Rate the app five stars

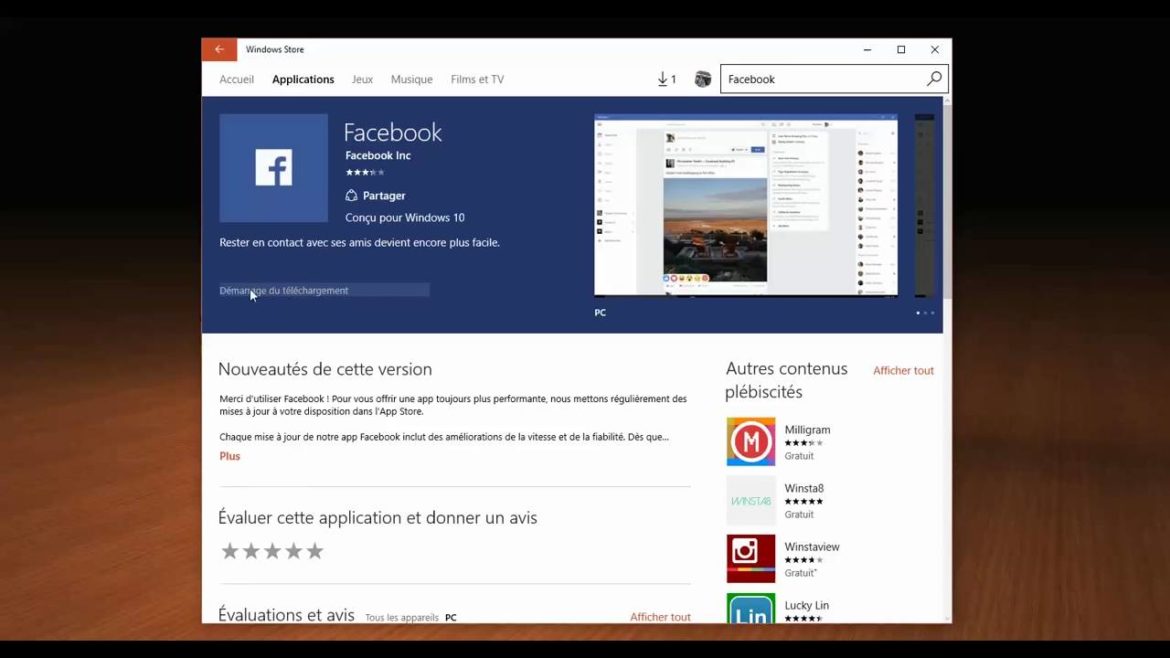click(x=316, y=550)
